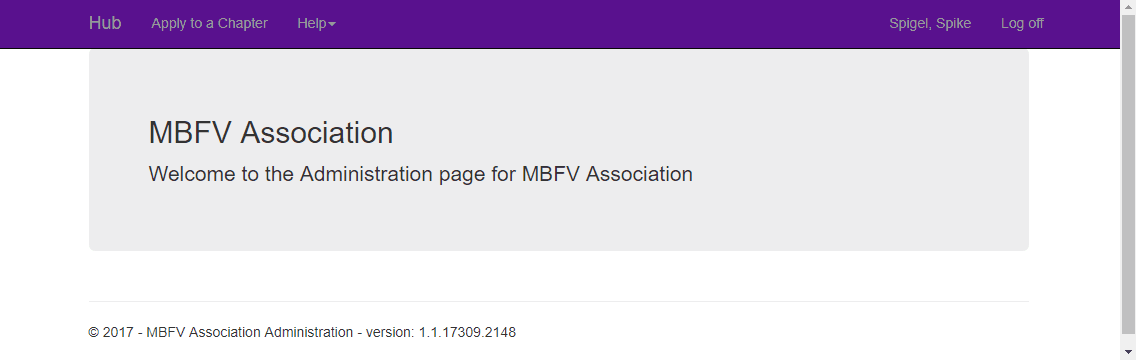Log off from the administration site

(x=1022, y=23)
